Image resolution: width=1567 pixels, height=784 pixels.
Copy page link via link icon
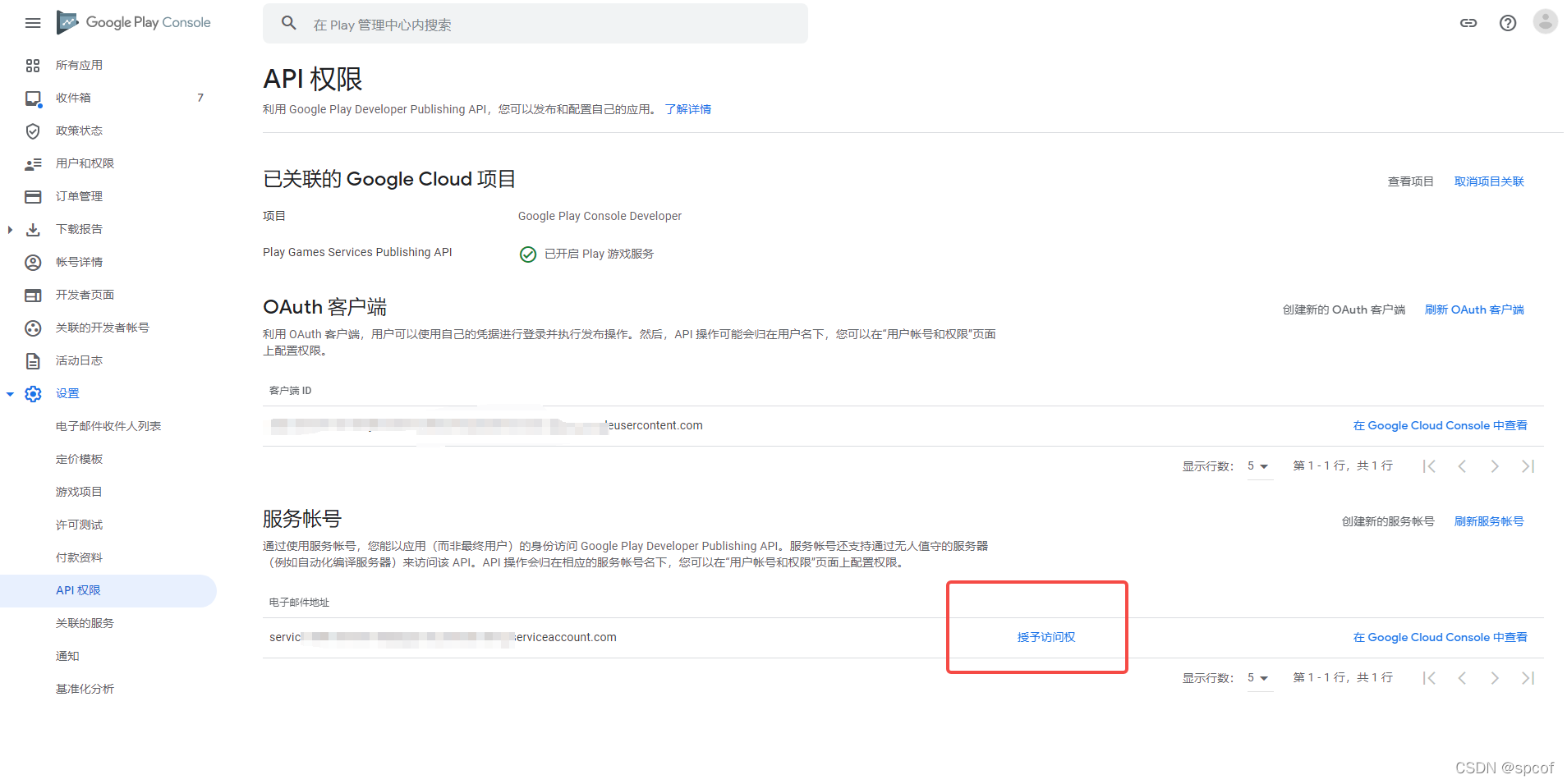coord(1468,23)
